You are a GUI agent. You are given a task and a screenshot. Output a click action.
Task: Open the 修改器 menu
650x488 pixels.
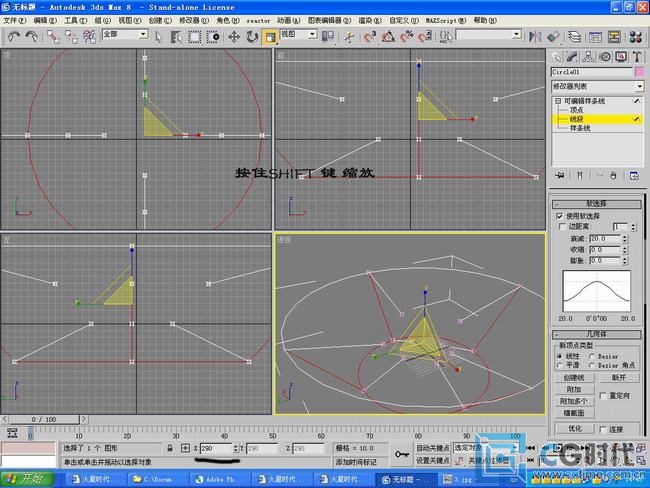coord(194,20)
